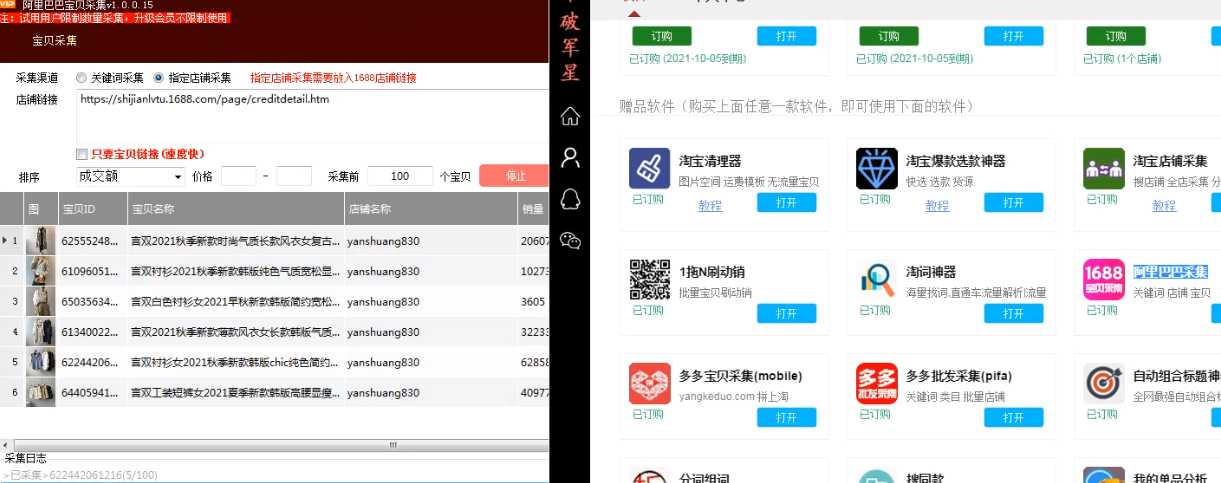Click the highlighted 阿里巴巴采集 title text
The height and width of the screenshot is (483, 1221).
(x=1170, y=272)
